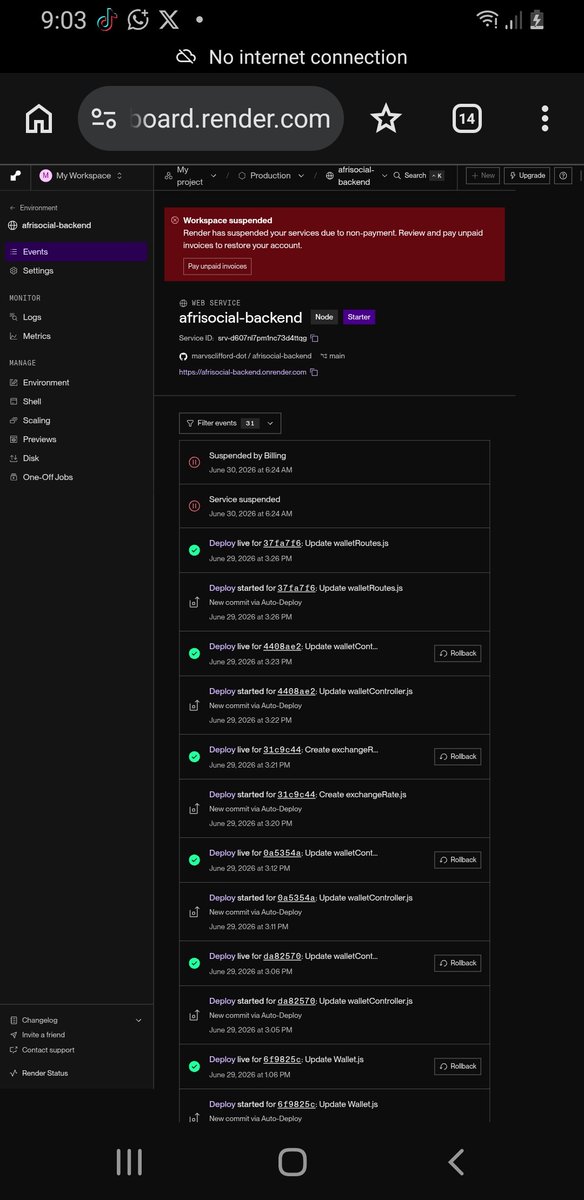The height and width of the screenshot is (1200, 584).
Task: Tap the Android home button
Action: (292, 1161)
